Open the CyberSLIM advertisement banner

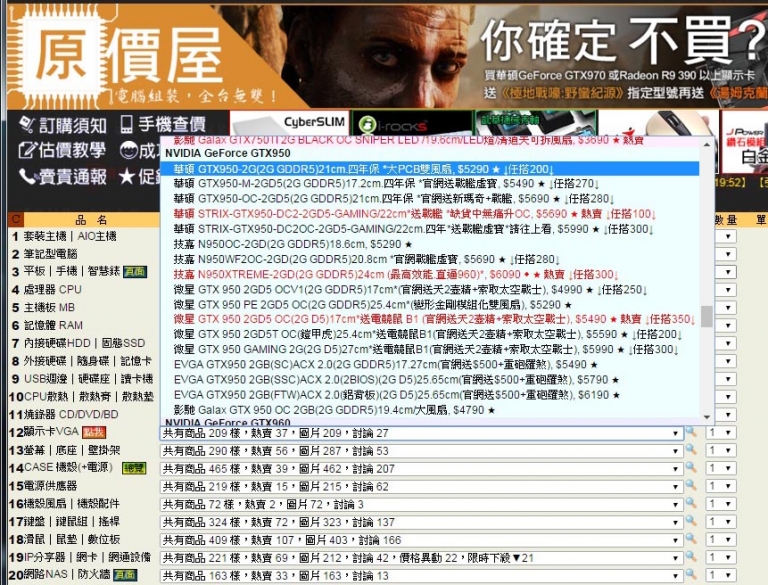click(x=289, y=123)
